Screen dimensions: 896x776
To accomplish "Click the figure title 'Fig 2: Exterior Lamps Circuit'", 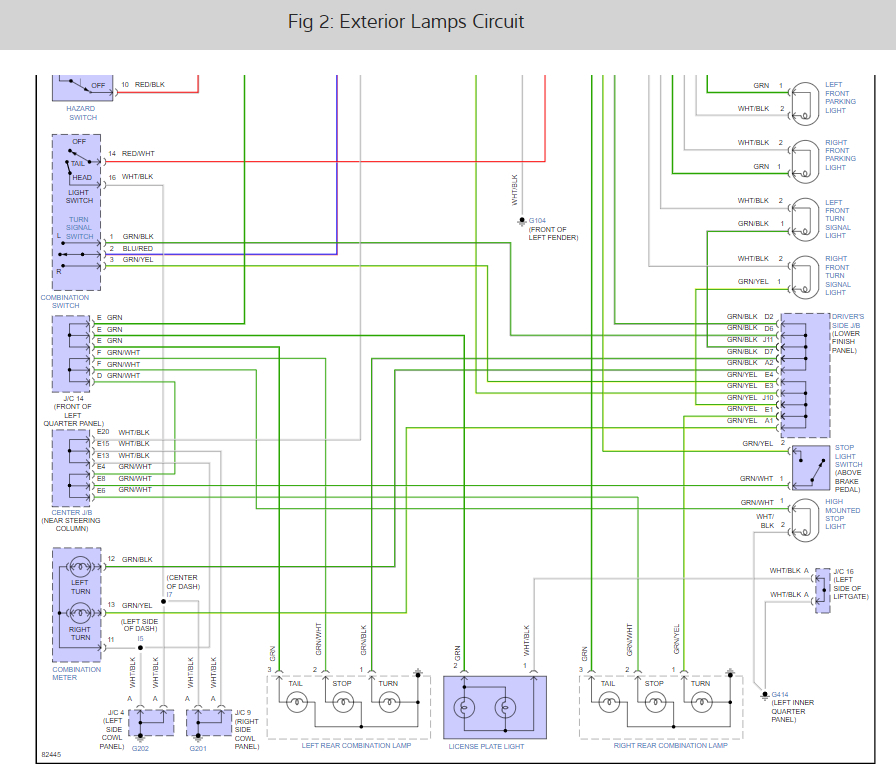I will pyautogui.click(x=406, y=22).
